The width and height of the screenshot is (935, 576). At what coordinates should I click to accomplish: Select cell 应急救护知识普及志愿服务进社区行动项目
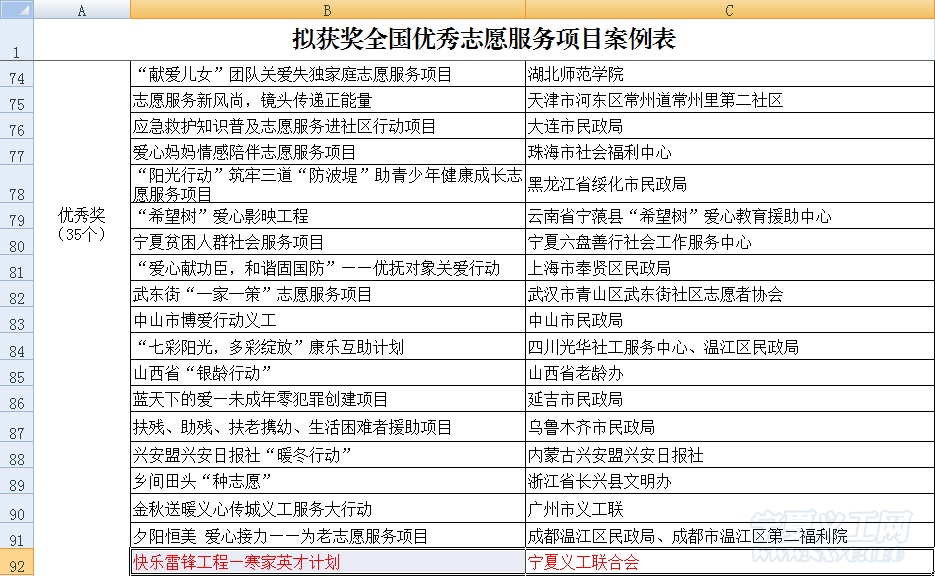pyautogui.click(x=327, y=126)
